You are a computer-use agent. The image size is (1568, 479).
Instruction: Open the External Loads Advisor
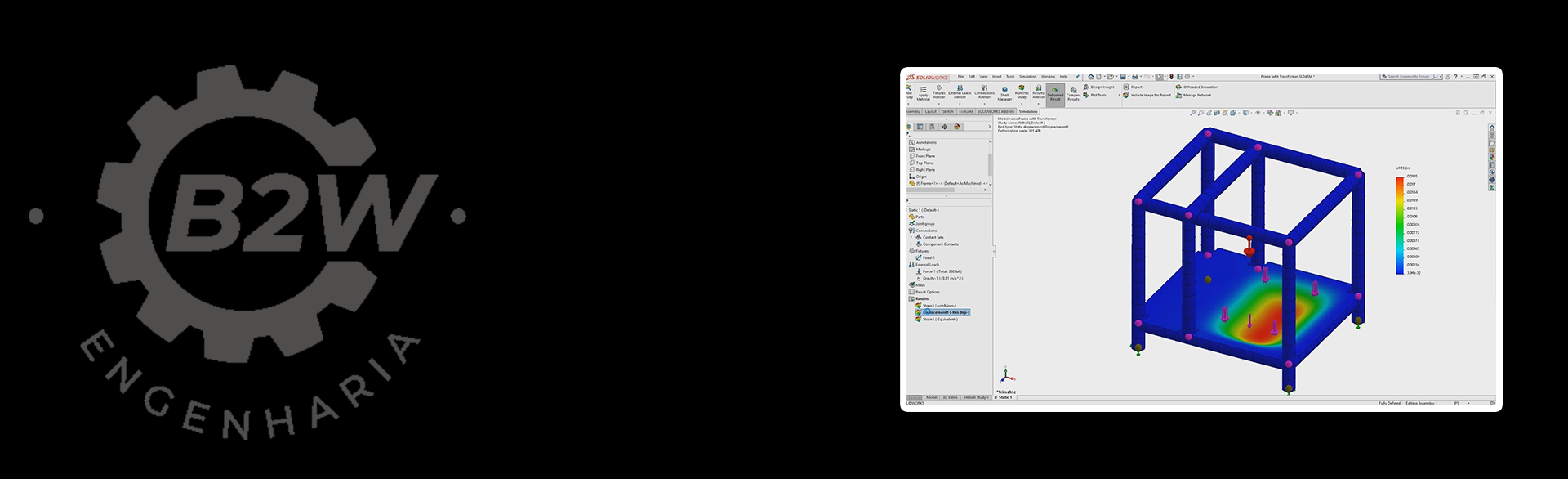[960, 93]
